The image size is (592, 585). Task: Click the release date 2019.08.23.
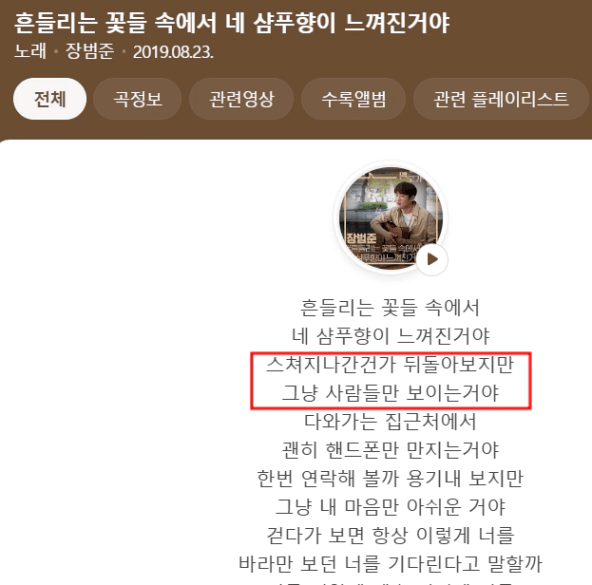173,52
